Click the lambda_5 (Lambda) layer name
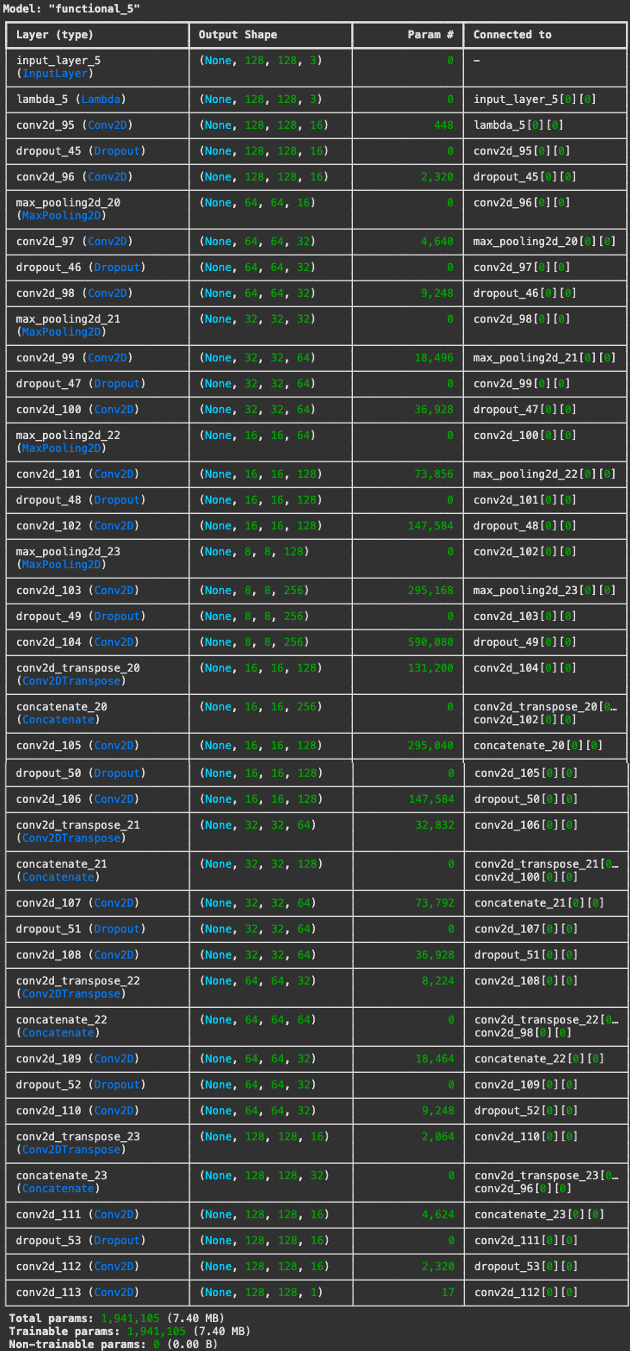The width and height of the screenshot is (630, 1351). [x=71, y=100]
